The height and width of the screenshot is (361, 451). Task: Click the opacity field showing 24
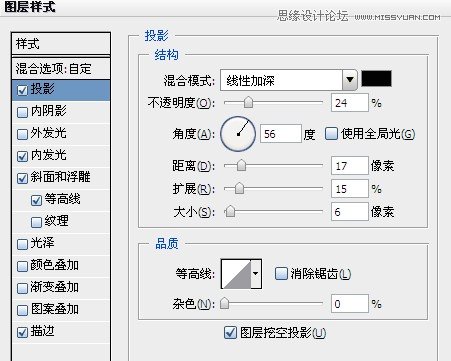(x=350, y=103)
